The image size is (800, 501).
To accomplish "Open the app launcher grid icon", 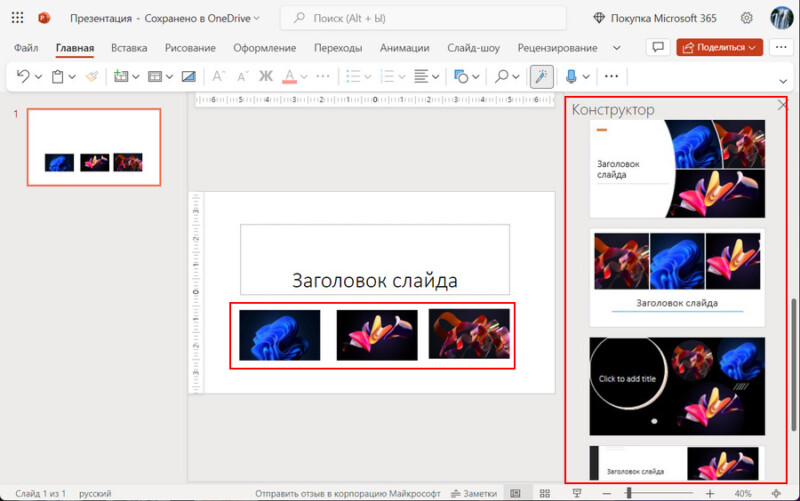I will [x=17, y=18].
